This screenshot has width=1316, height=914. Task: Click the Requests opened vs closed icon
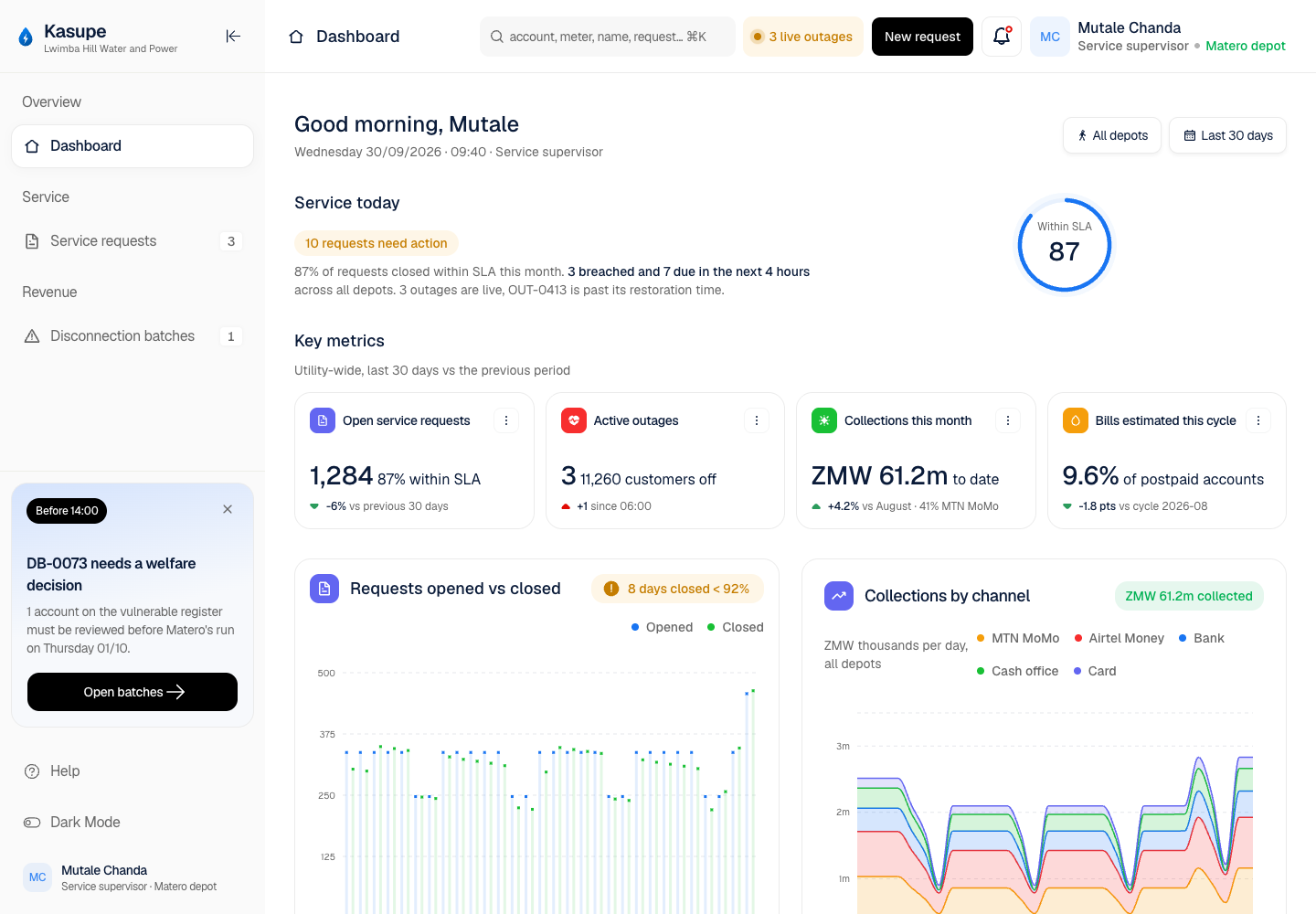point(324,589)
